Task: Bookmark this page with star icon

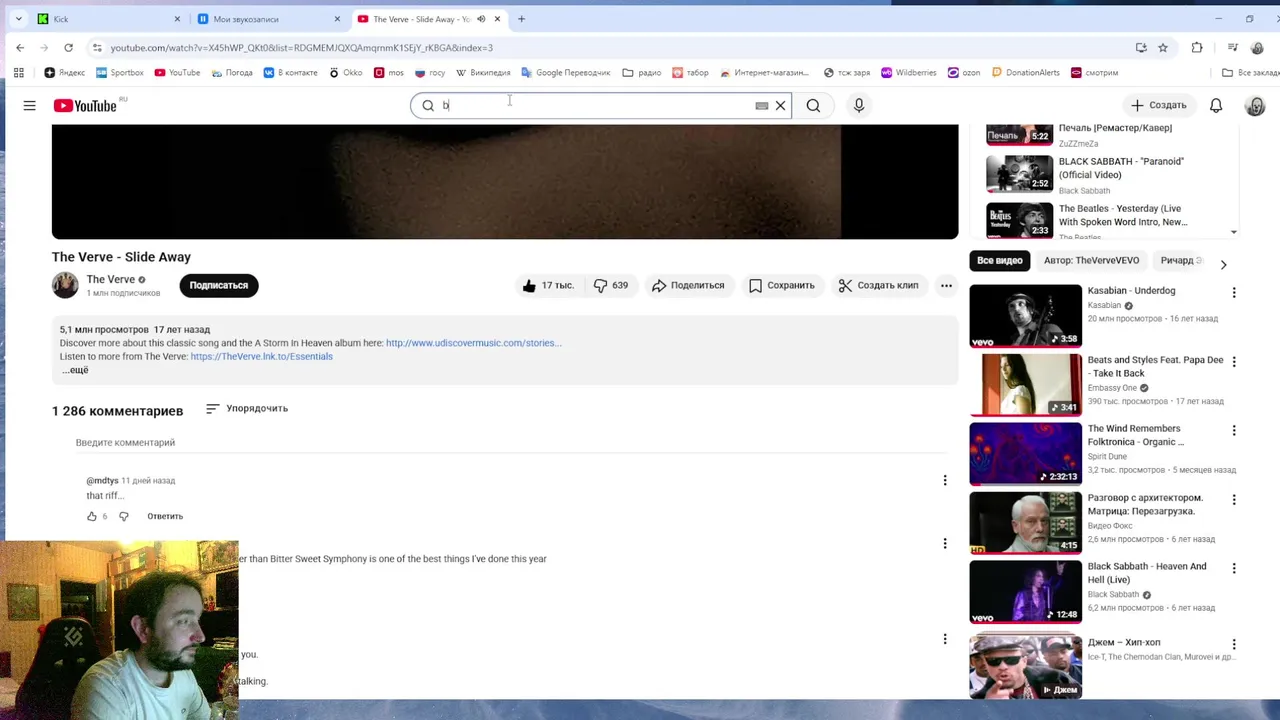Action: click(1163, 47)
